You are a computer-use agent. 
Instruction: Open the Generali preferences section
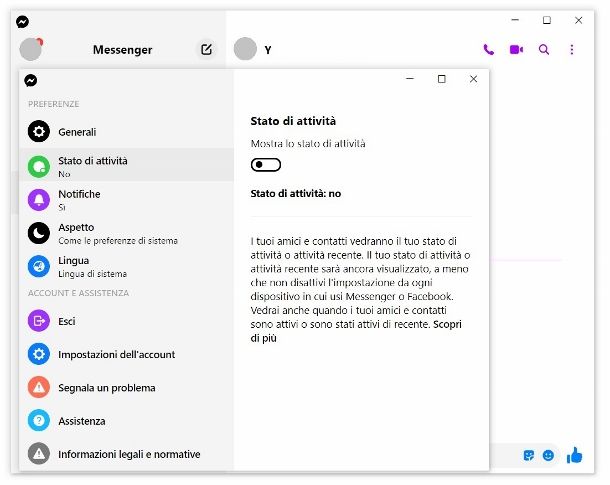(126, 131)
